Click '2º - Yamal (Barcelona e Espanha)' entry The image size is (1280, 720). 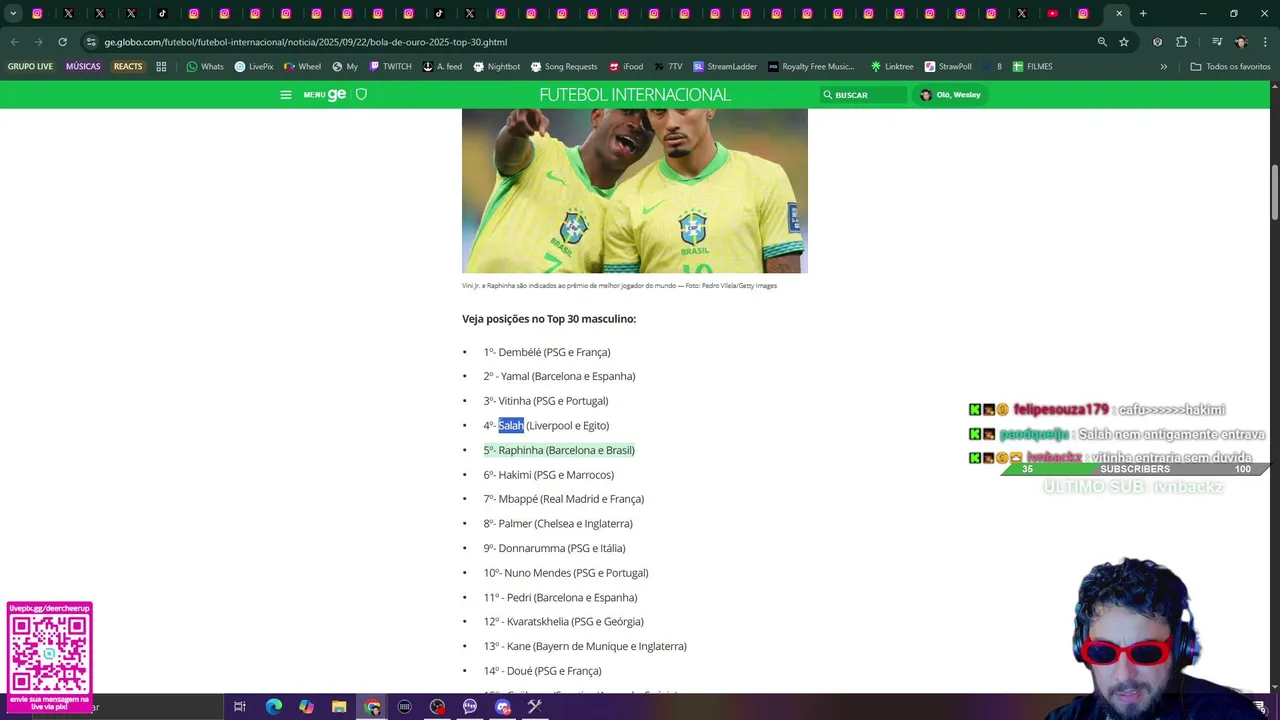point(559,377)
